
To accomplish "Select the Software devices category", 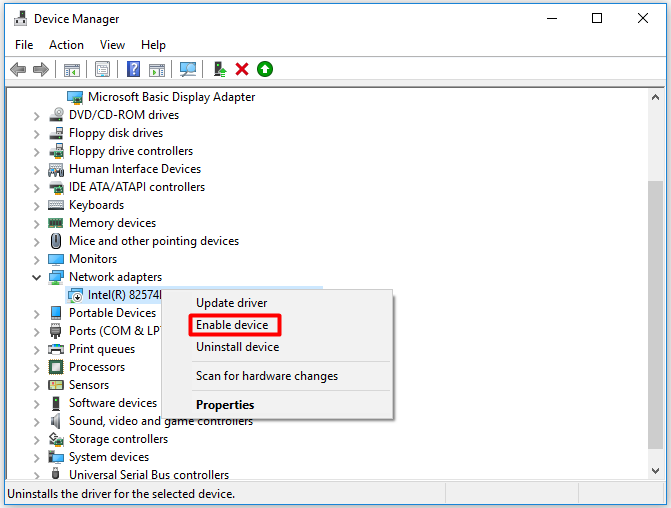I will point(113,403).
